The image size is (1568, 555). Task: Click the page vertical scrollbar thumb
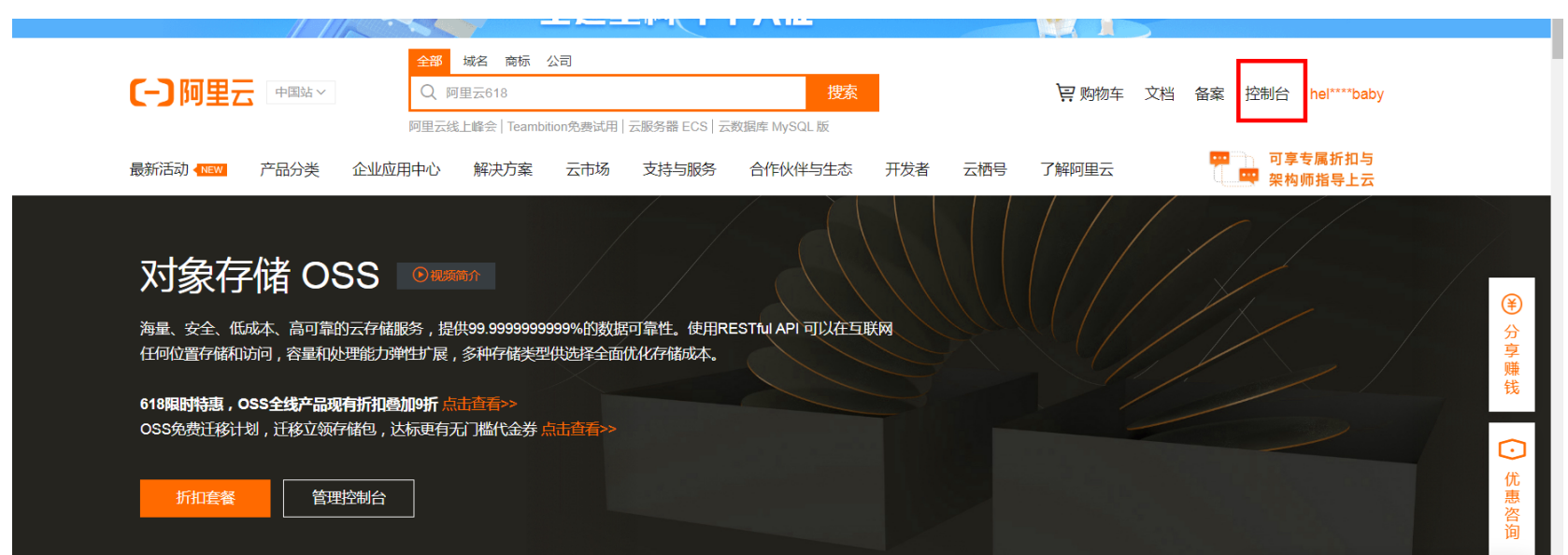tap(1557, 37)
